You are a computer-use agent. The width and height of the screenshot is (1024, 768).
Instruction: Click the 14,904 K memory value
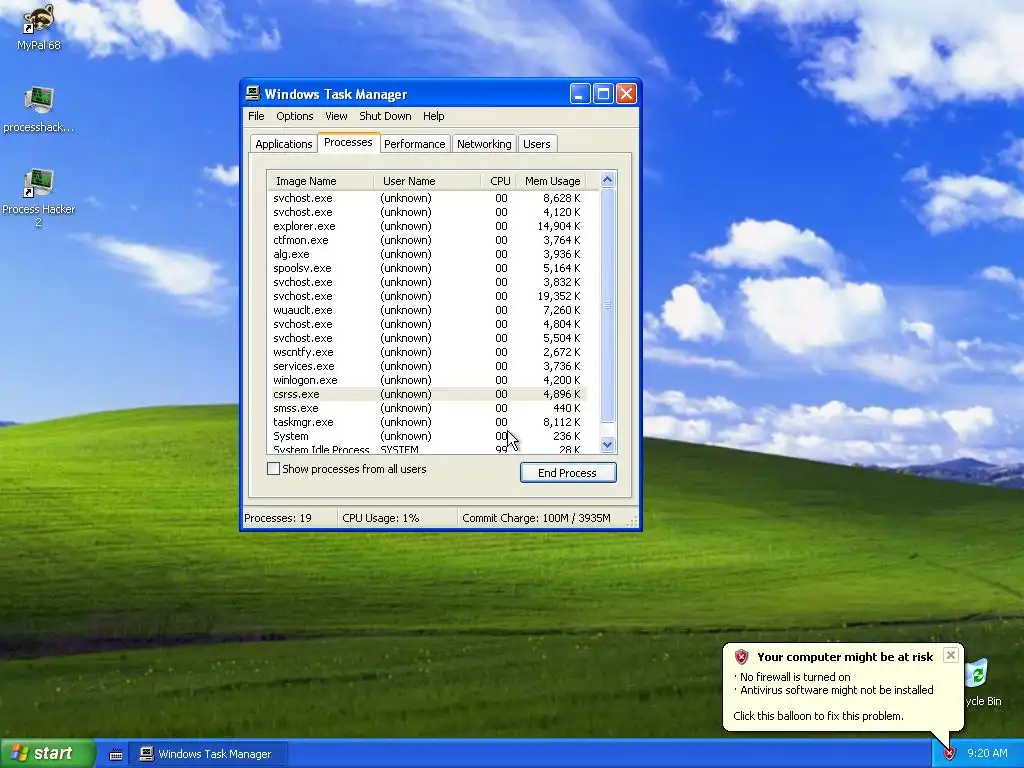pos(559,226)
